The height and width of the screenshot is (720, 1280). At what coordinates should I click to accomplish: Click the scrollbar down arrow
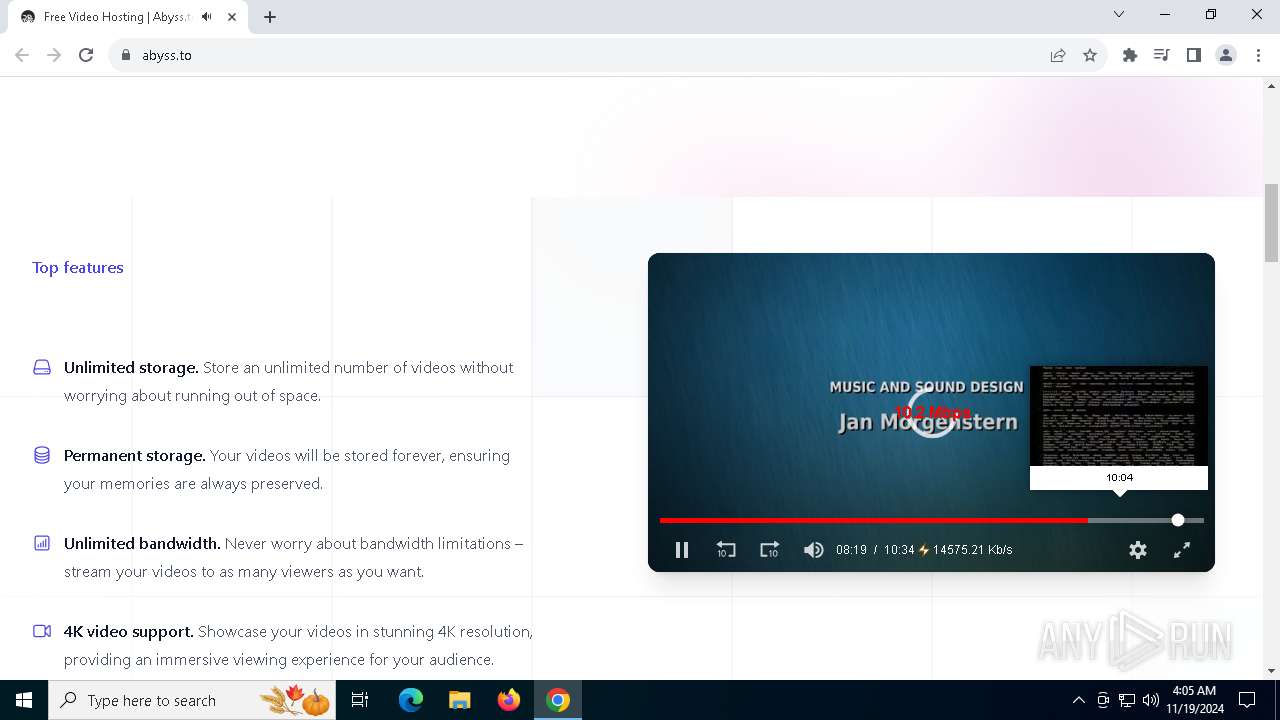[x=1271, y=671]
